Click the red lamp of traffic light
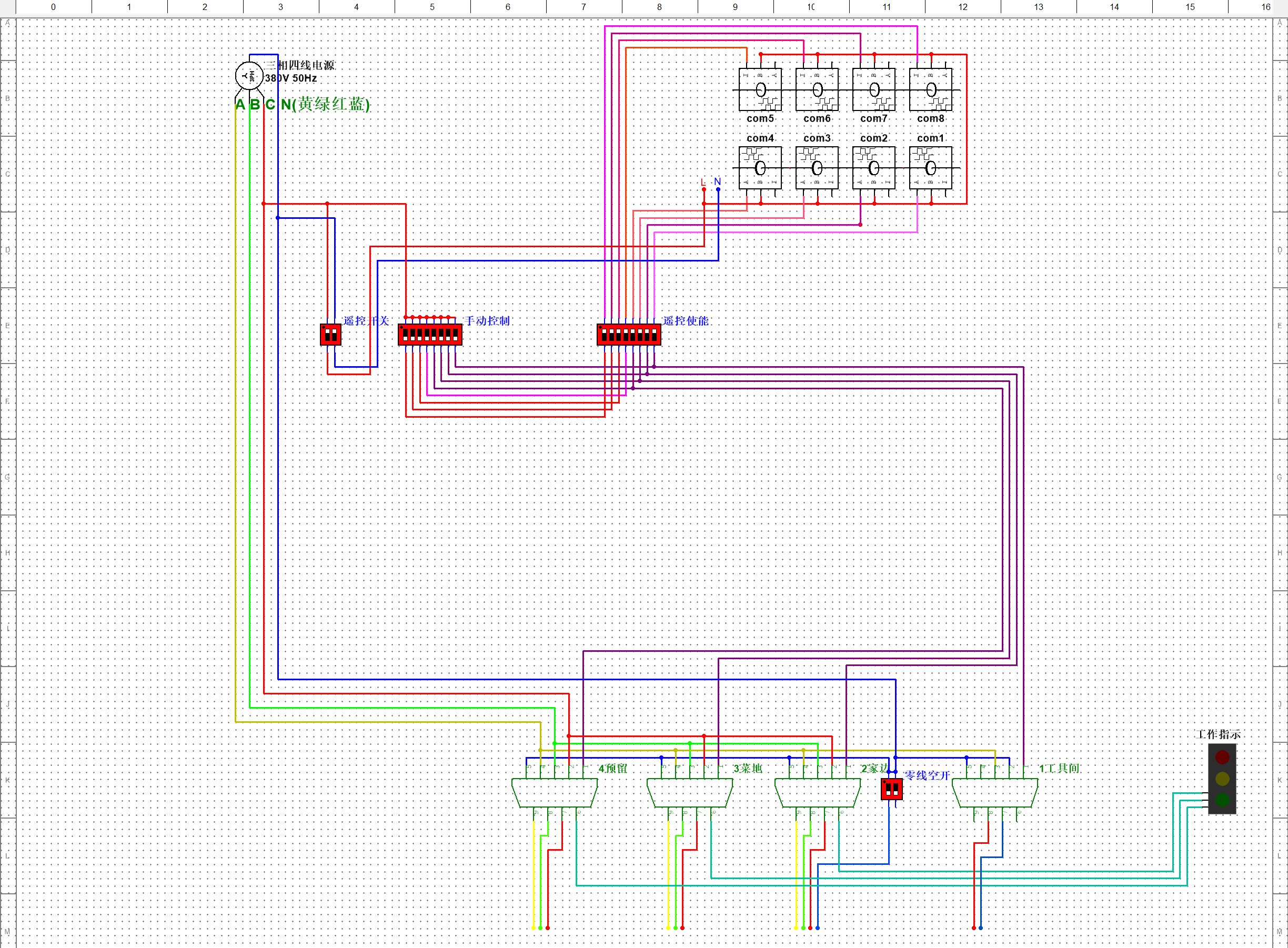 coord(1222,757)
